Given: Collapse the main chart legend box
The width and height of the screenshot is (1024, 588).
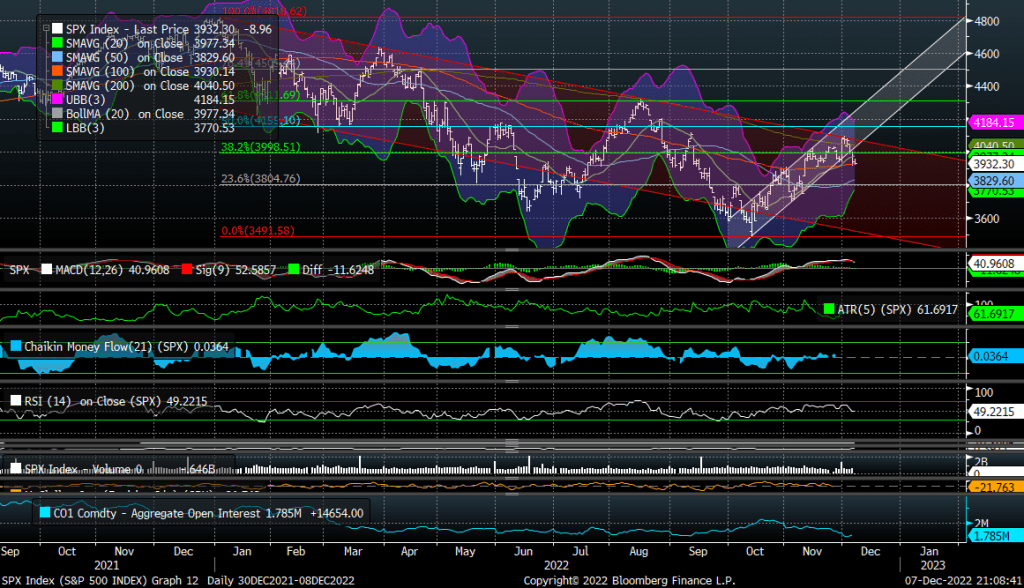Looking at the screenshot, I should pyautogui.click(x=46, y=29).
